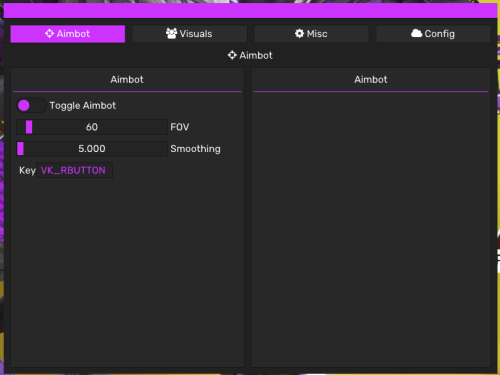Click the cloud icon in the Config tab
Viewport: 500px width, 375px height.
click(x=416, y=33)
